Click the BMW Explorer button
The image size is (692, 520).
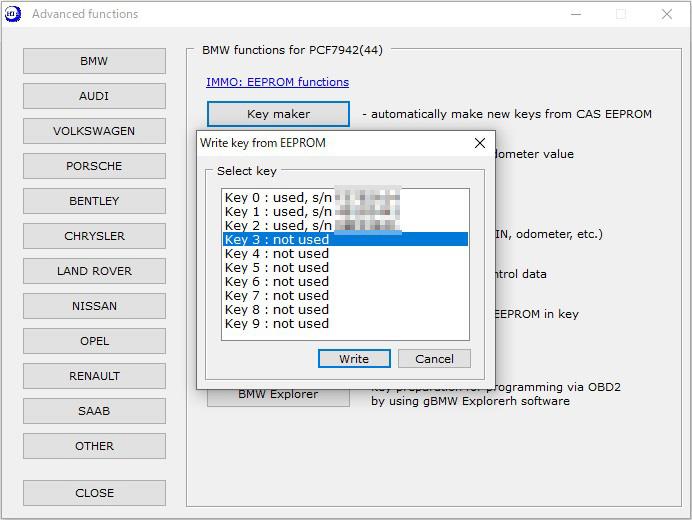(x=278, y=395)
